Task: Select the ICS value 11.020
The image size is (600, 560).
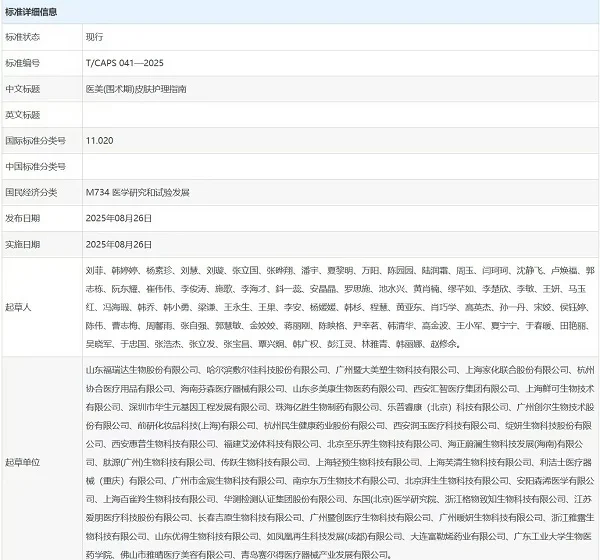Action: click(98, 140)
